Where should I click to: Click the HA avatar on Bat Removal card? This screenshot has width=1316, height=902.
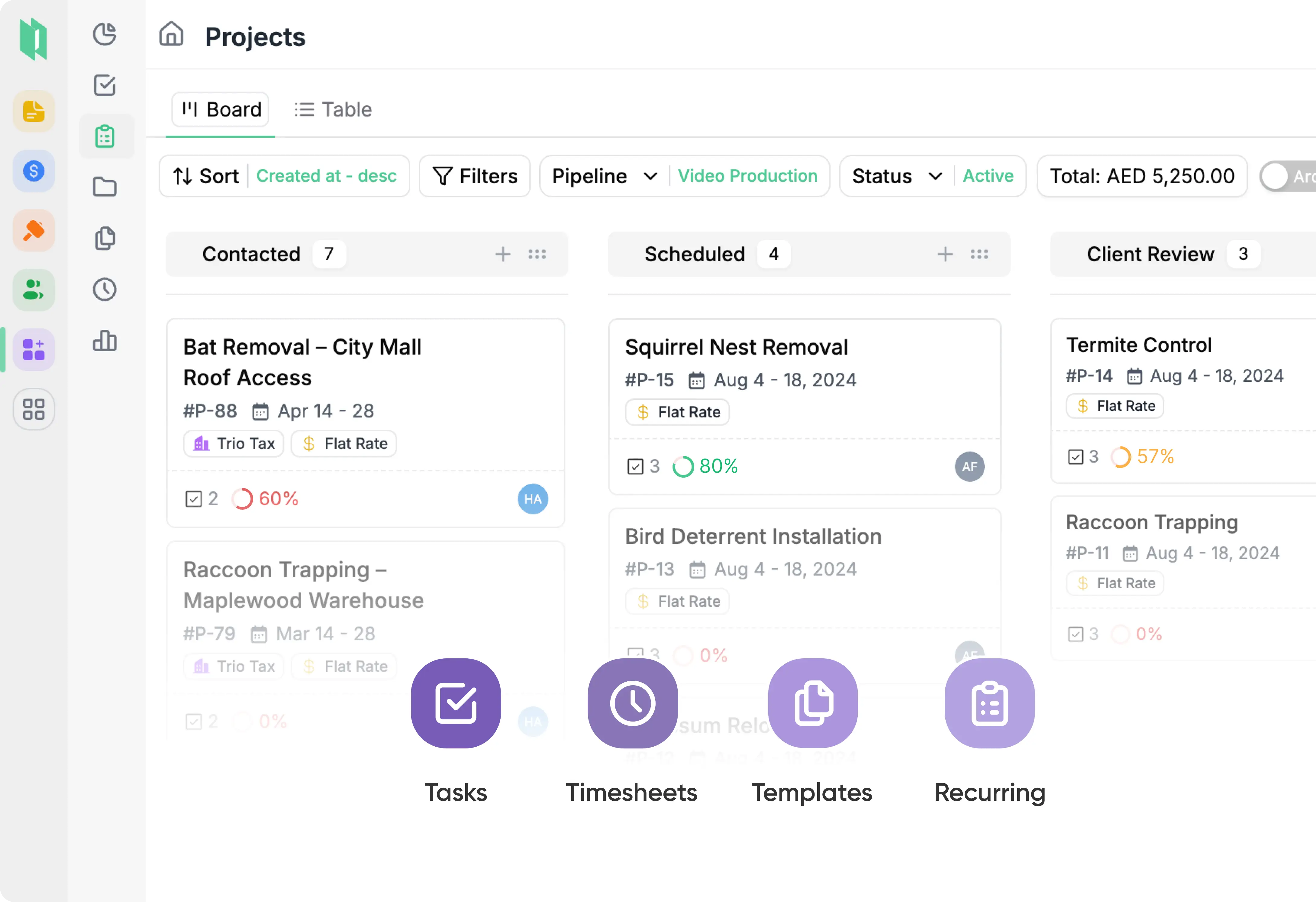(533, 498)
